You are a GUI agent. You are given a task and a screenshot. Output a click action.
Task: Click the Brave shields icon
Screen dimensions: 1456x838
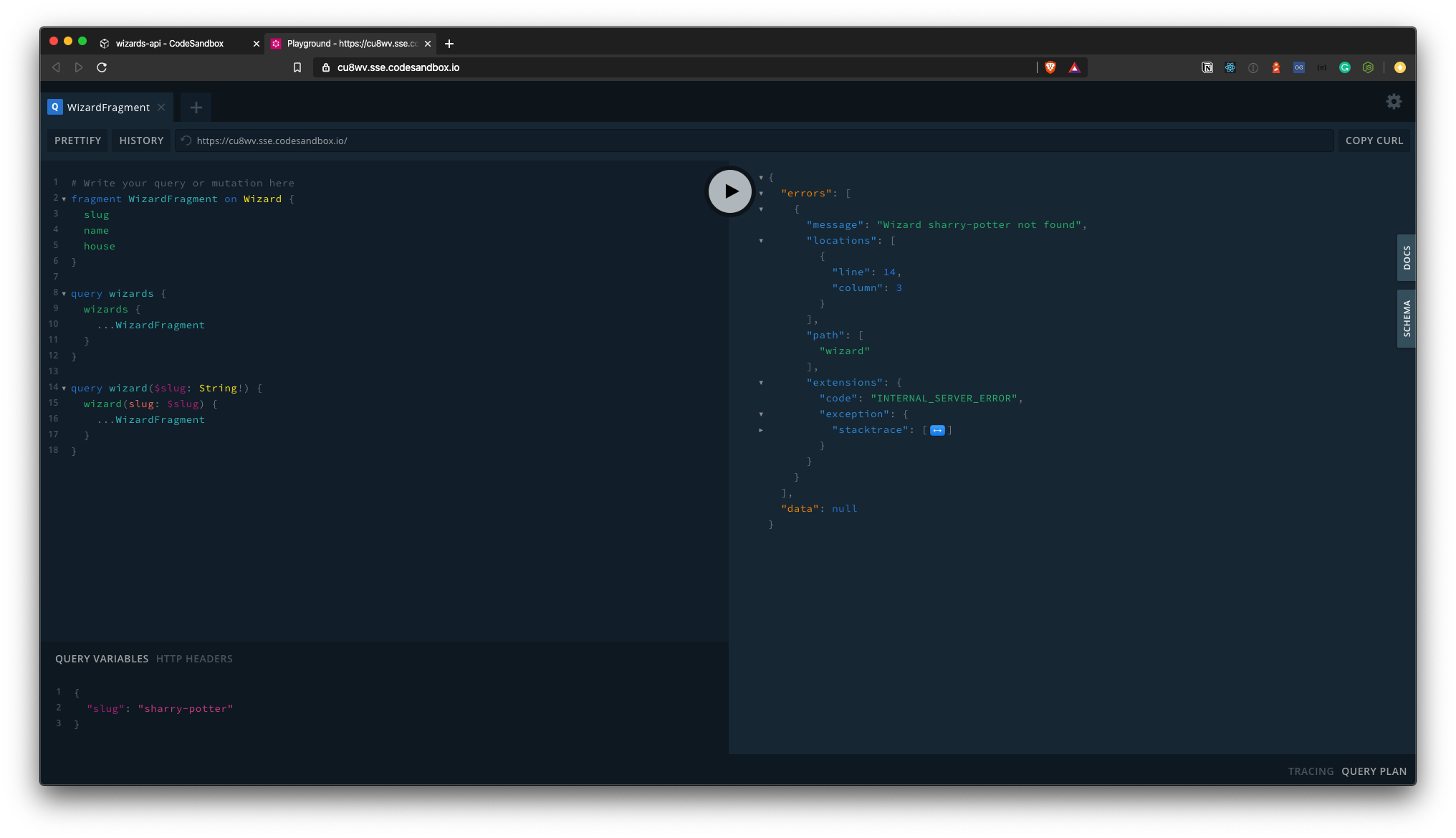(1050, 67)
